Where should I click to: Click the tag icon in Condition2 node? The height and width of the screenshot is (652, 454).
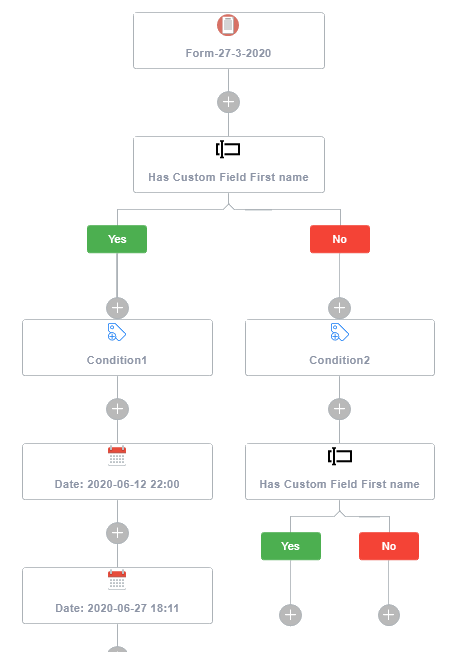339,332
